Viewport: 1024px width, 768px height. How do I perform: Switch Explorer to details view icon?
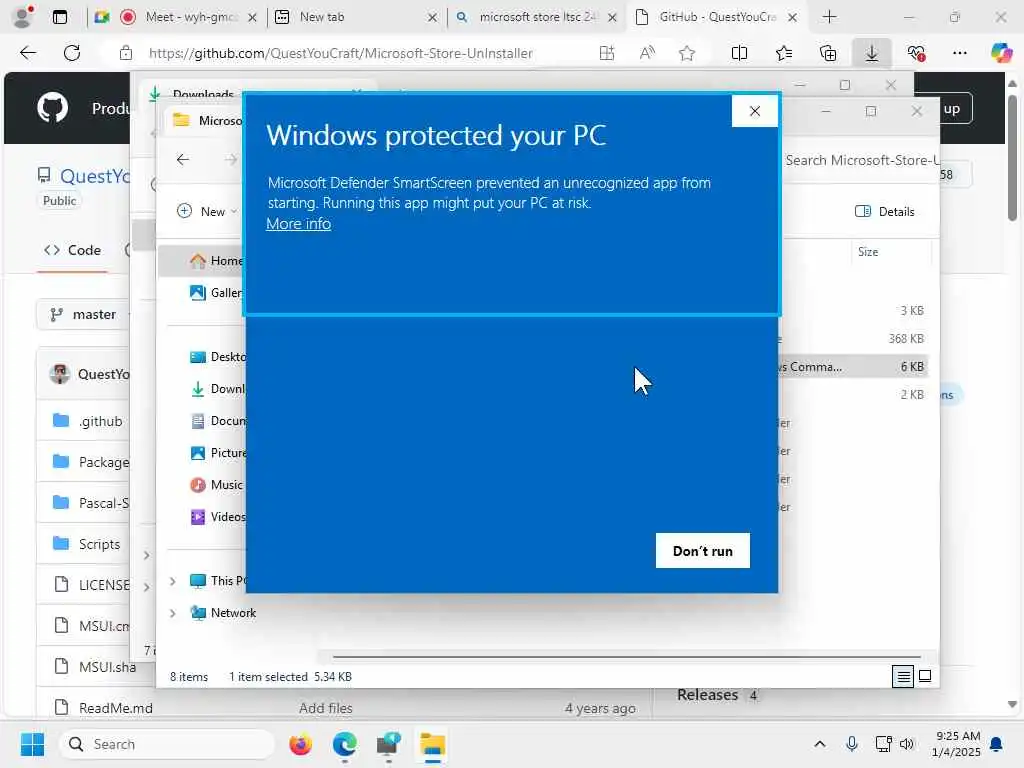[903, 677]
